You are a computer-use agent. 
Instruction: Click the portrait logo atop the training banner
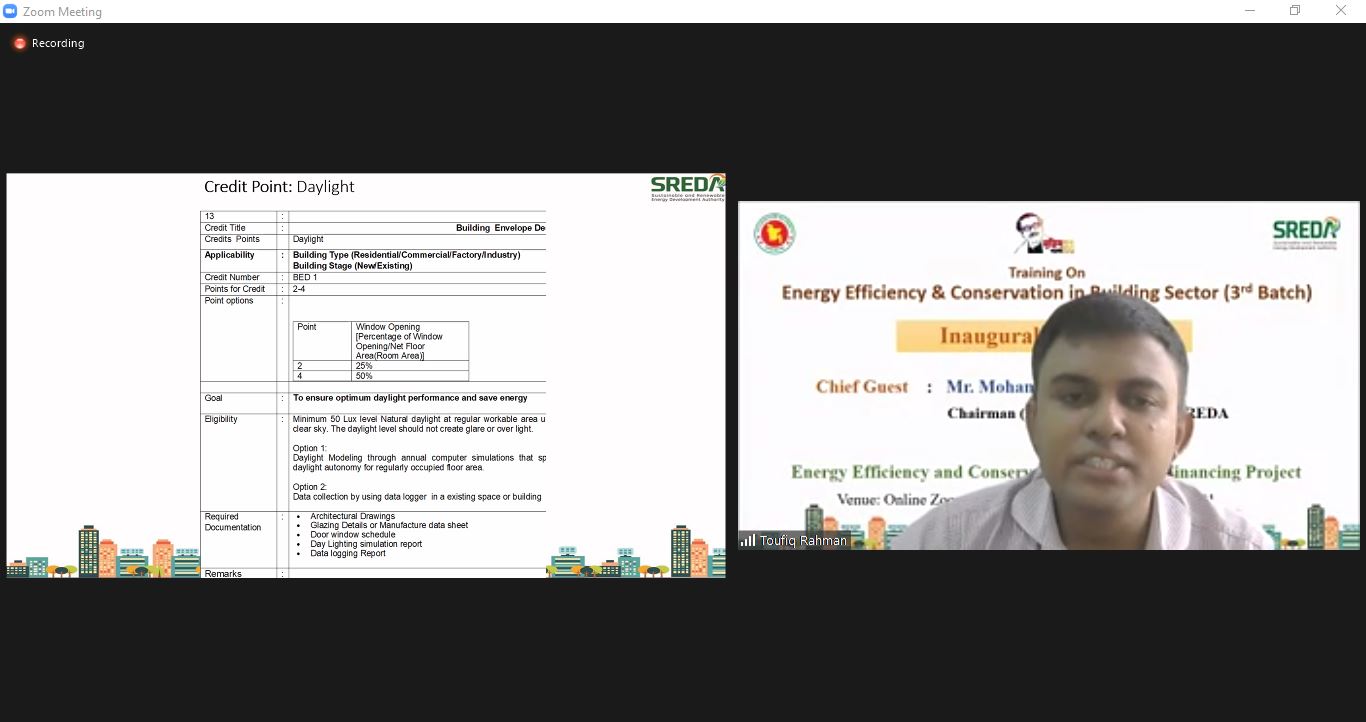click(x=1043, y=234)
